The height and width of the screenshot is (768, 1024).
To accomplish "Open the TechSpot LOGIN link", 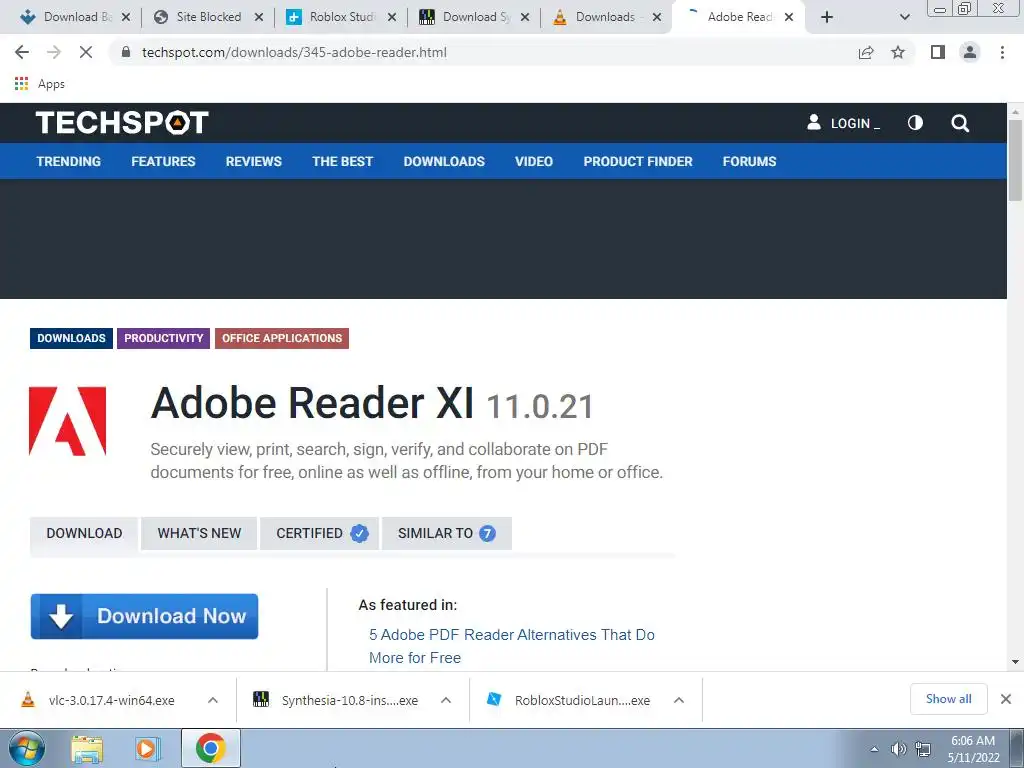I will point(844,123).
